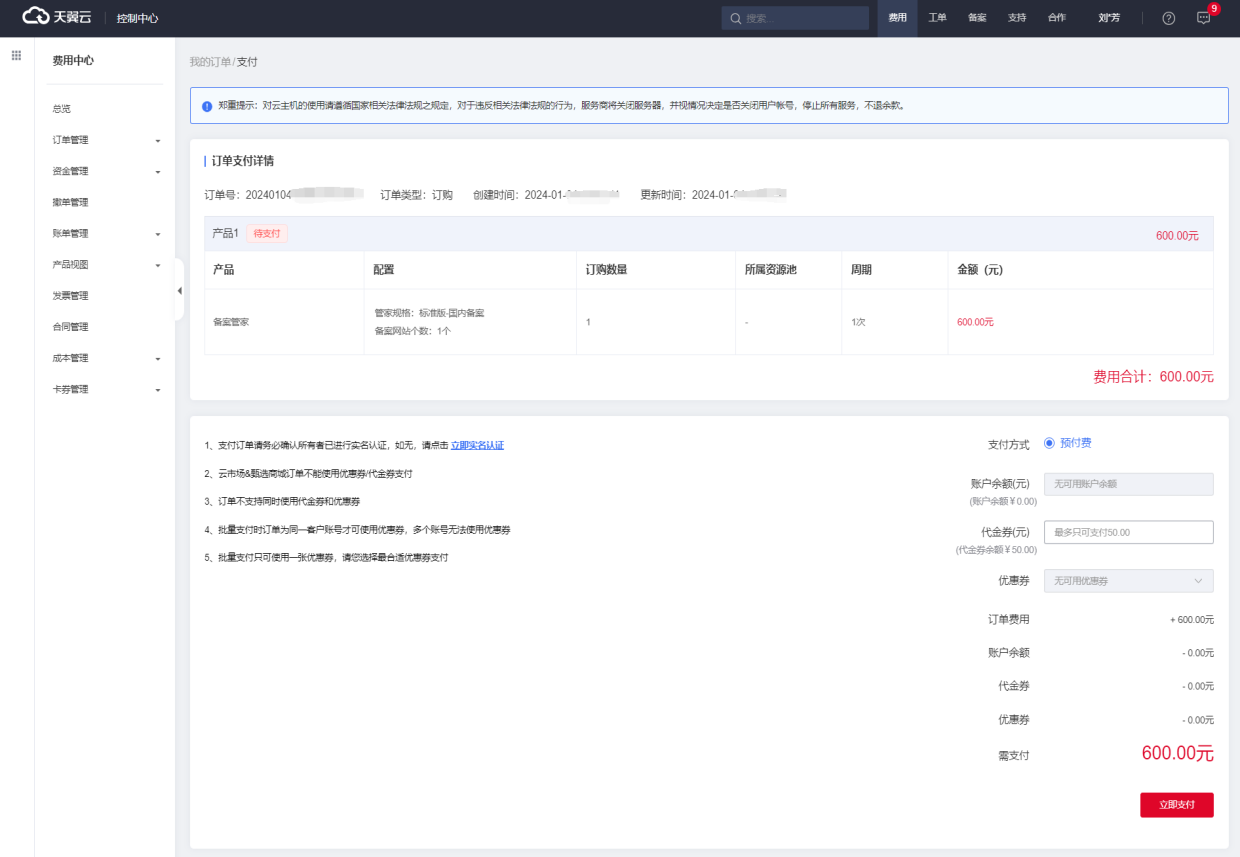This screenshot has width=1240, height=857.
Task: Follow the 立即实名认证 link
Action: click(477, 445)
